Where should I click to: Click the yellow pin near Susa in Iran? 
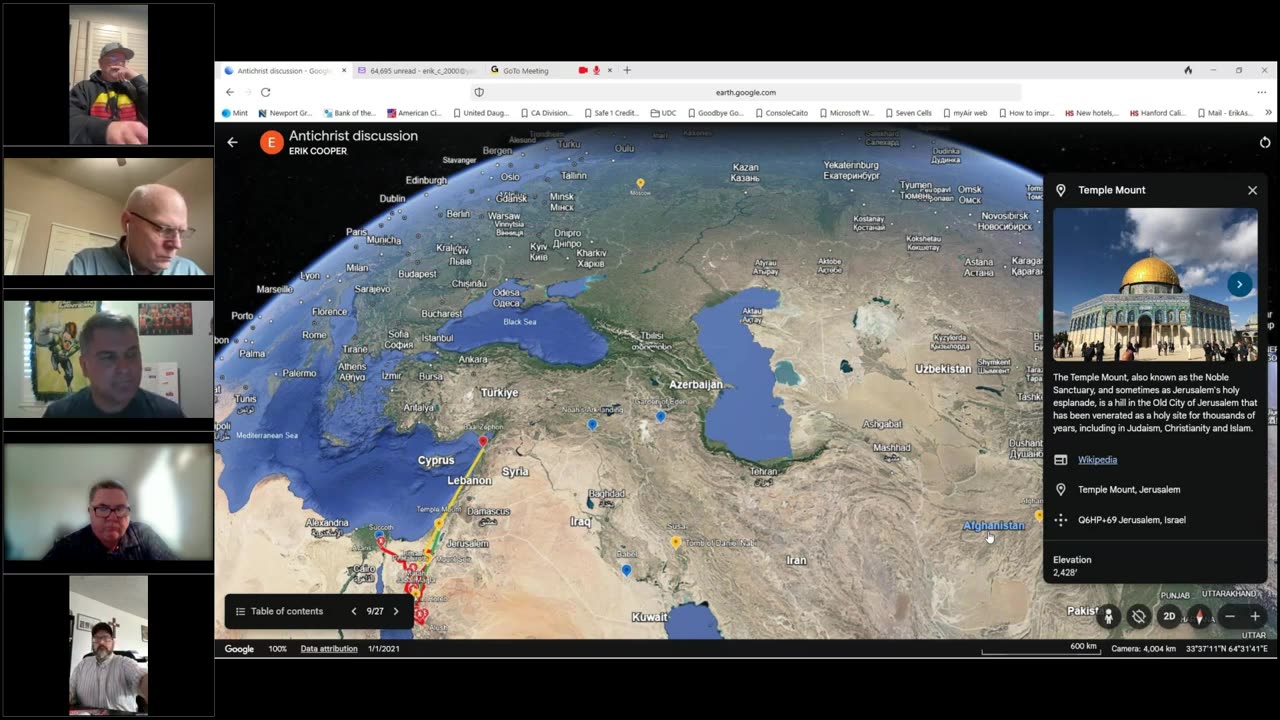[x=675, y=542]
